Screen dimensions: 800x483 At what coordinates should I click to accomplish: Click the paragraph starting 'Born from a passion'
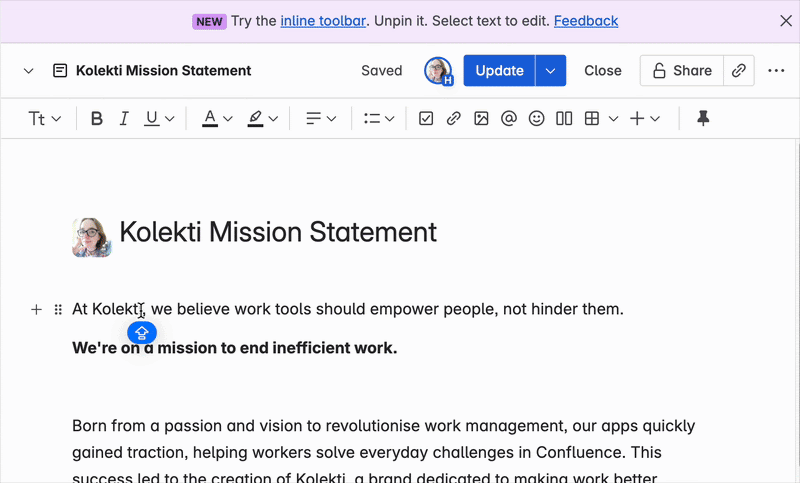(x=384, y=452)
